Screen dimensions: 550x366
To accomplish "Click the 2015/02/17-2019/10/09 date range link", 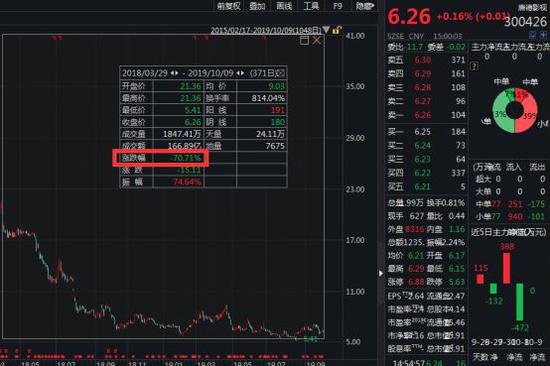I will (266, 30).
